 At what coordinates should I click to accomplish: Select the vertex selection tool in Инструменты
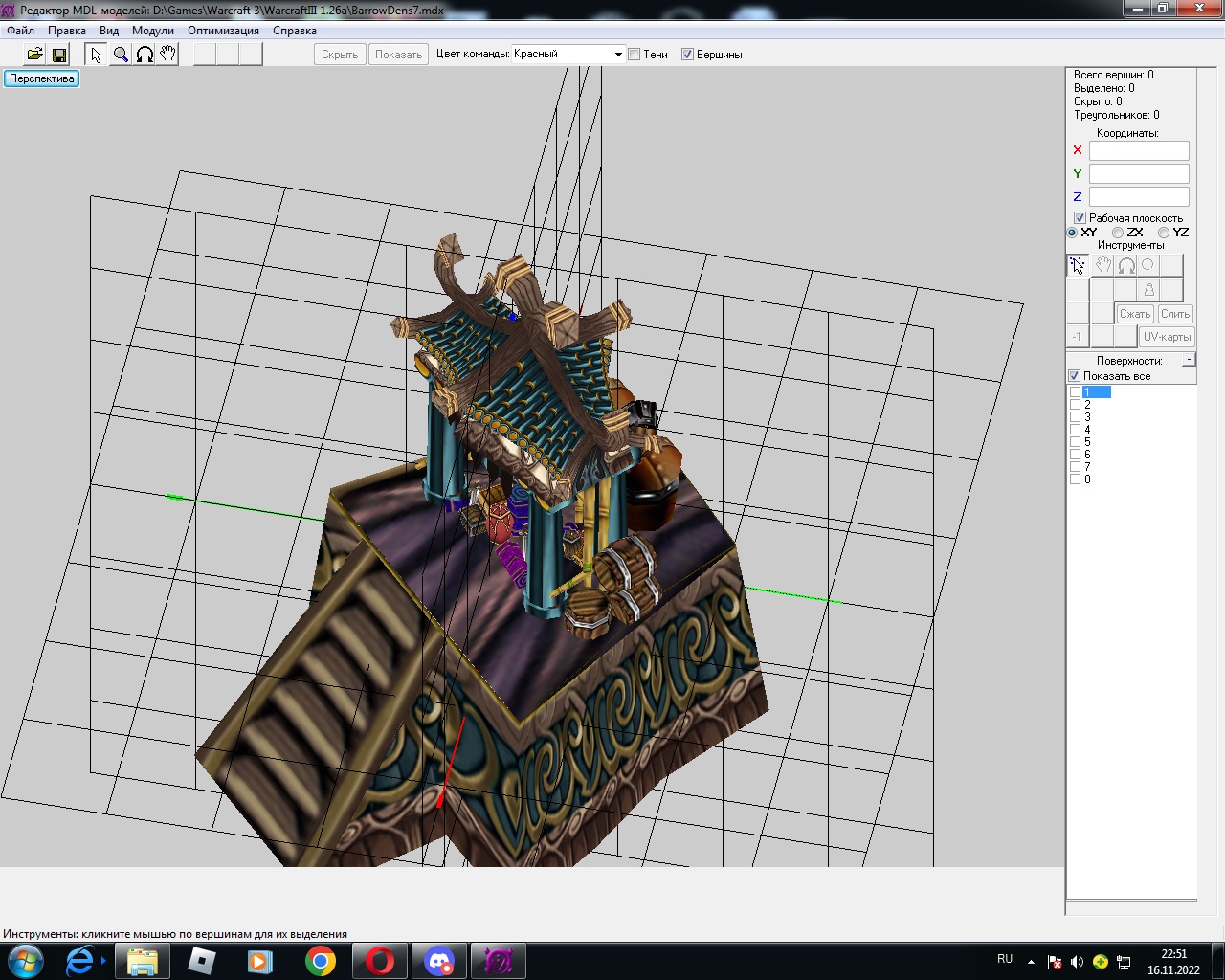(1078, 265)
